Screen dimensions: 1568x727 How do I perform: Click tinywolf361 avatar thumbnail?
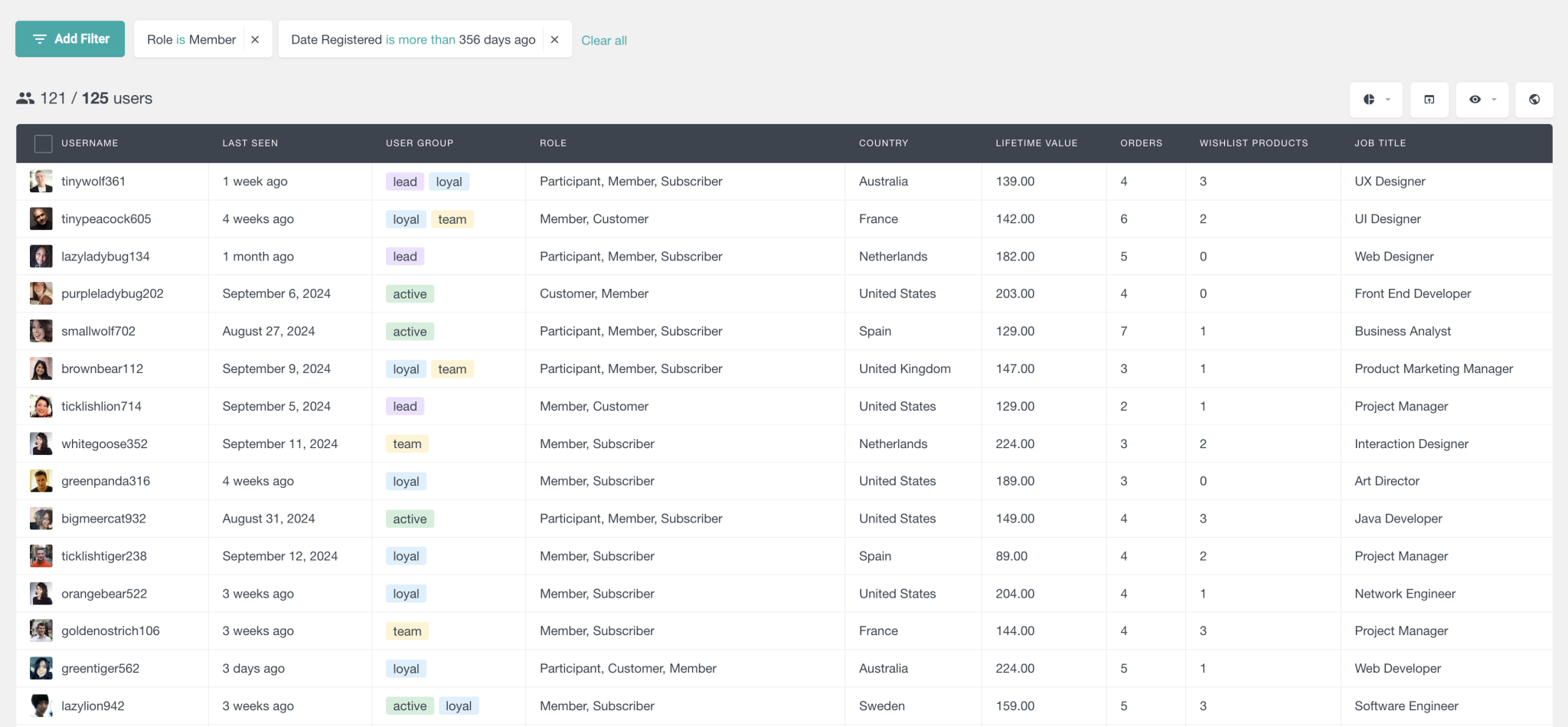41,182
